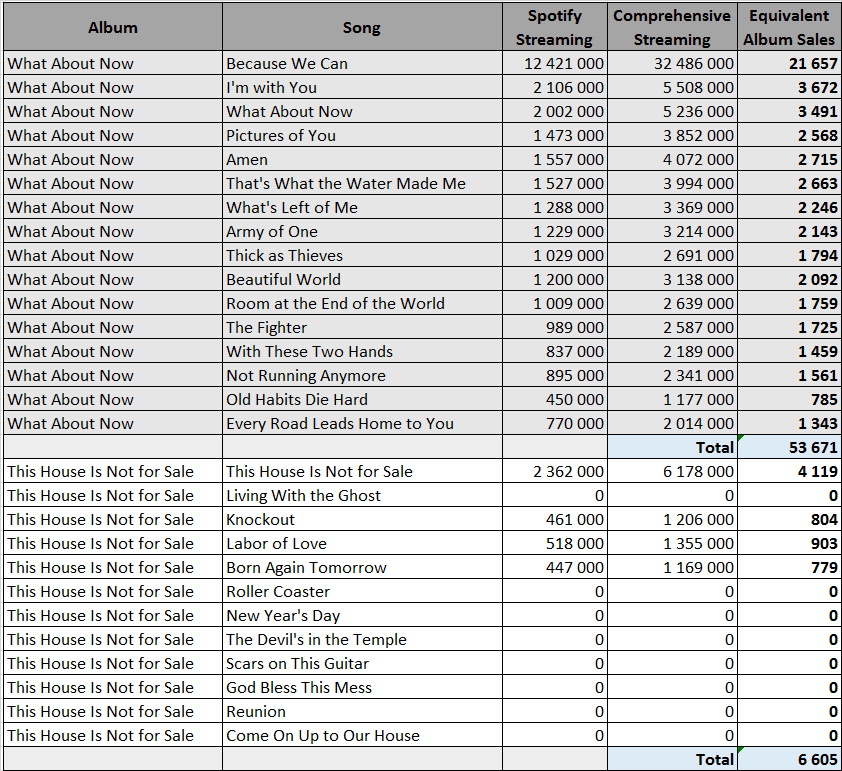Select 'Come On Up to Our House'
This screenshot has width=842, height=771.
[362, 735]
